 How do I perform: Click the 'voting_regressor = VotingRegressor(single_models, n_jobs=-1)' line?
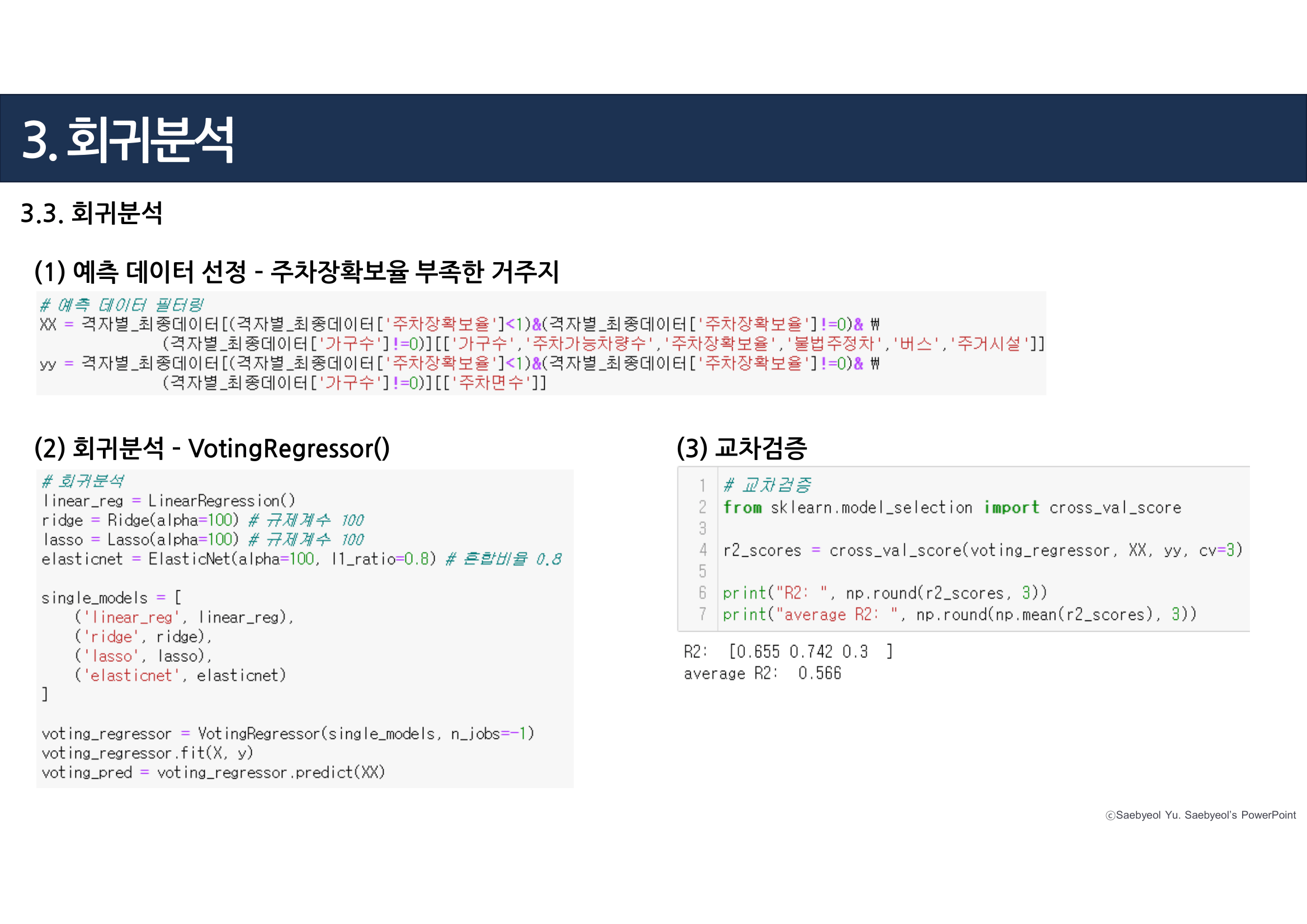point(288,734)
